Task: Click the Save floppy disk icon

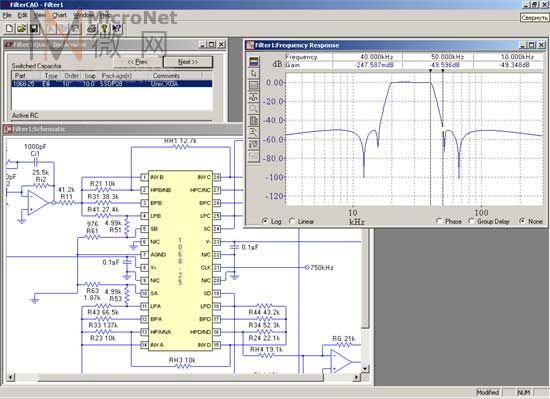Action: [34, 28]
